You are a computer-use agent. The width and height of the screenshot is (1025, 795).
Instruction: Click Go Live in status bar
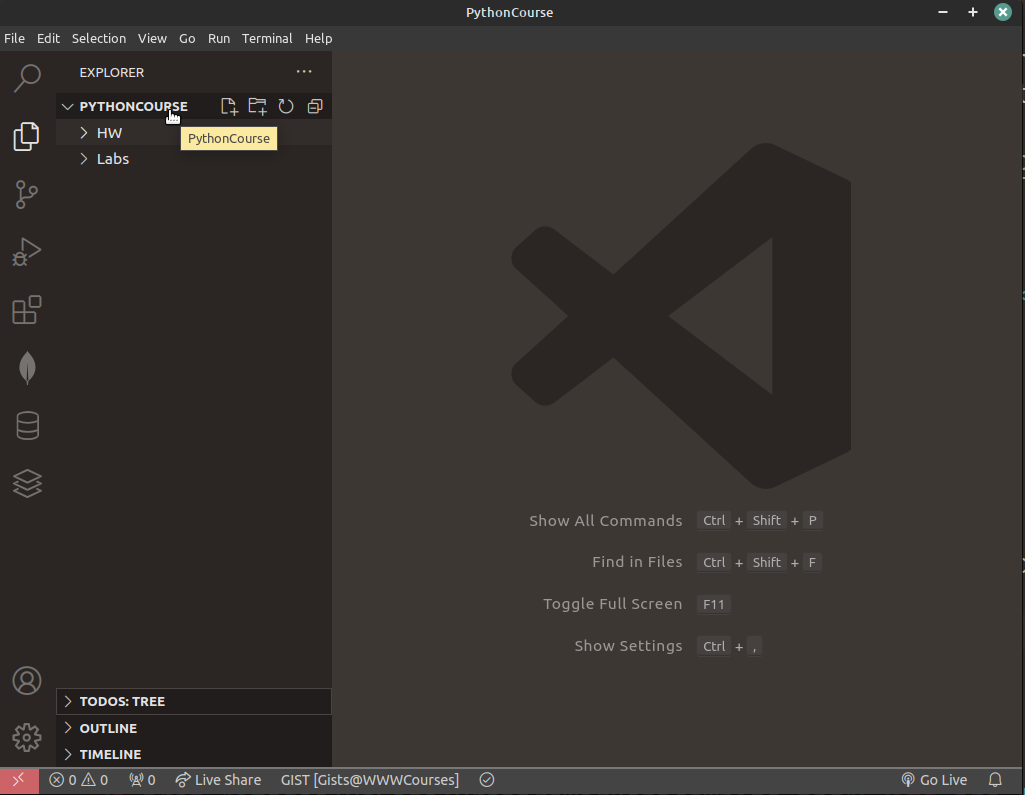[934, 780]
